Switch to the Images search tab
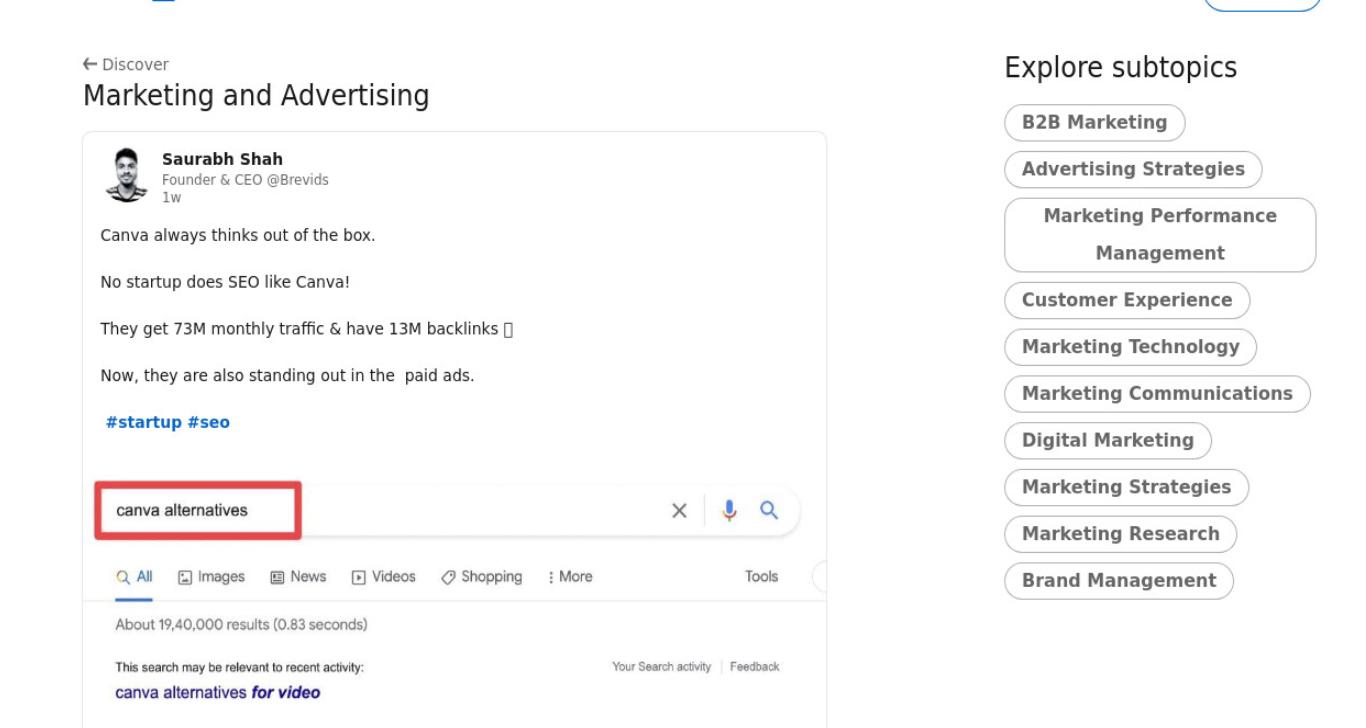The image size is (1366, 728). coord(211,577)
